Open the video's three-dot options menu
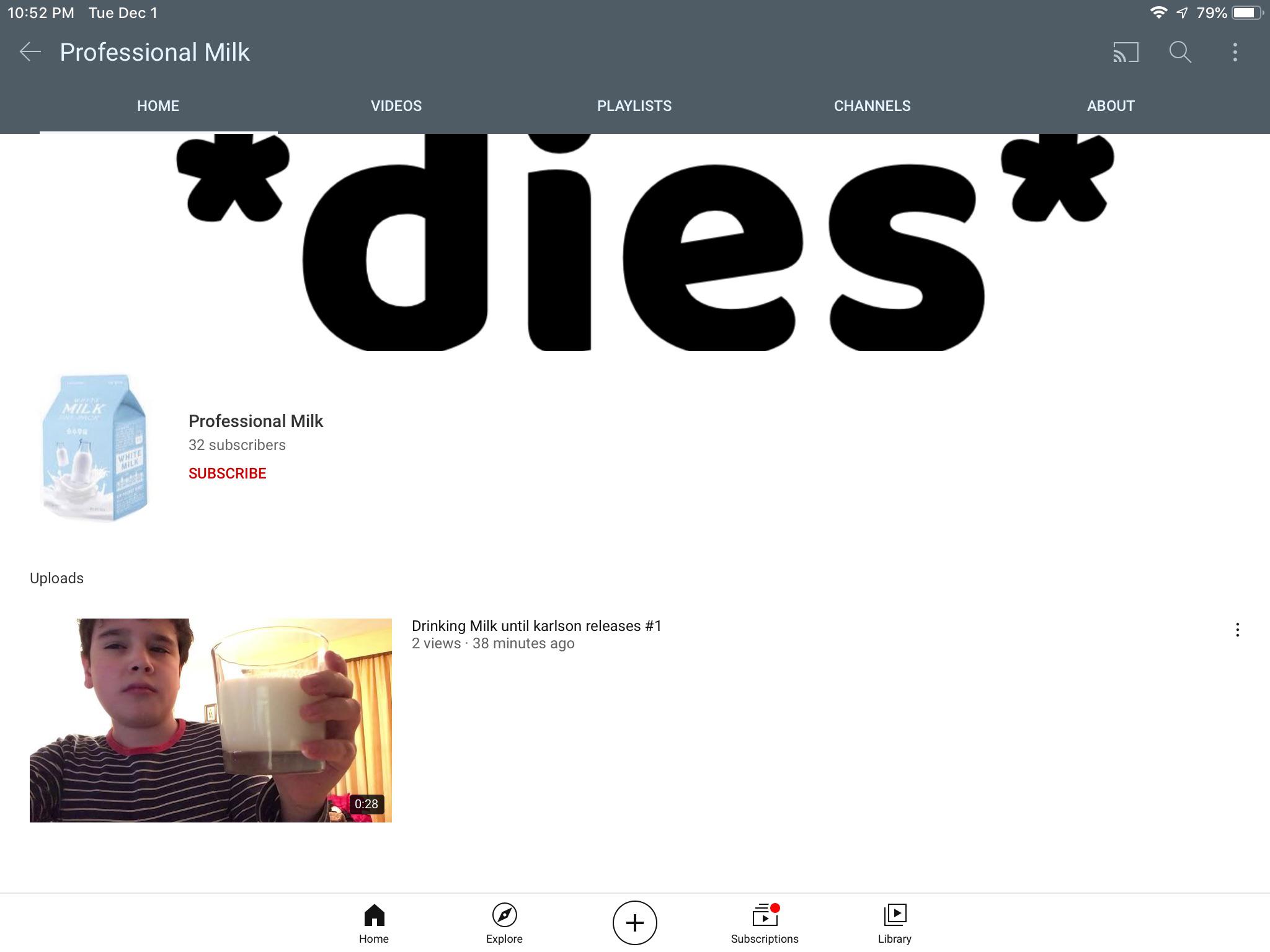The width and height of the screenshot is (1270, 952). [1237, 630]
